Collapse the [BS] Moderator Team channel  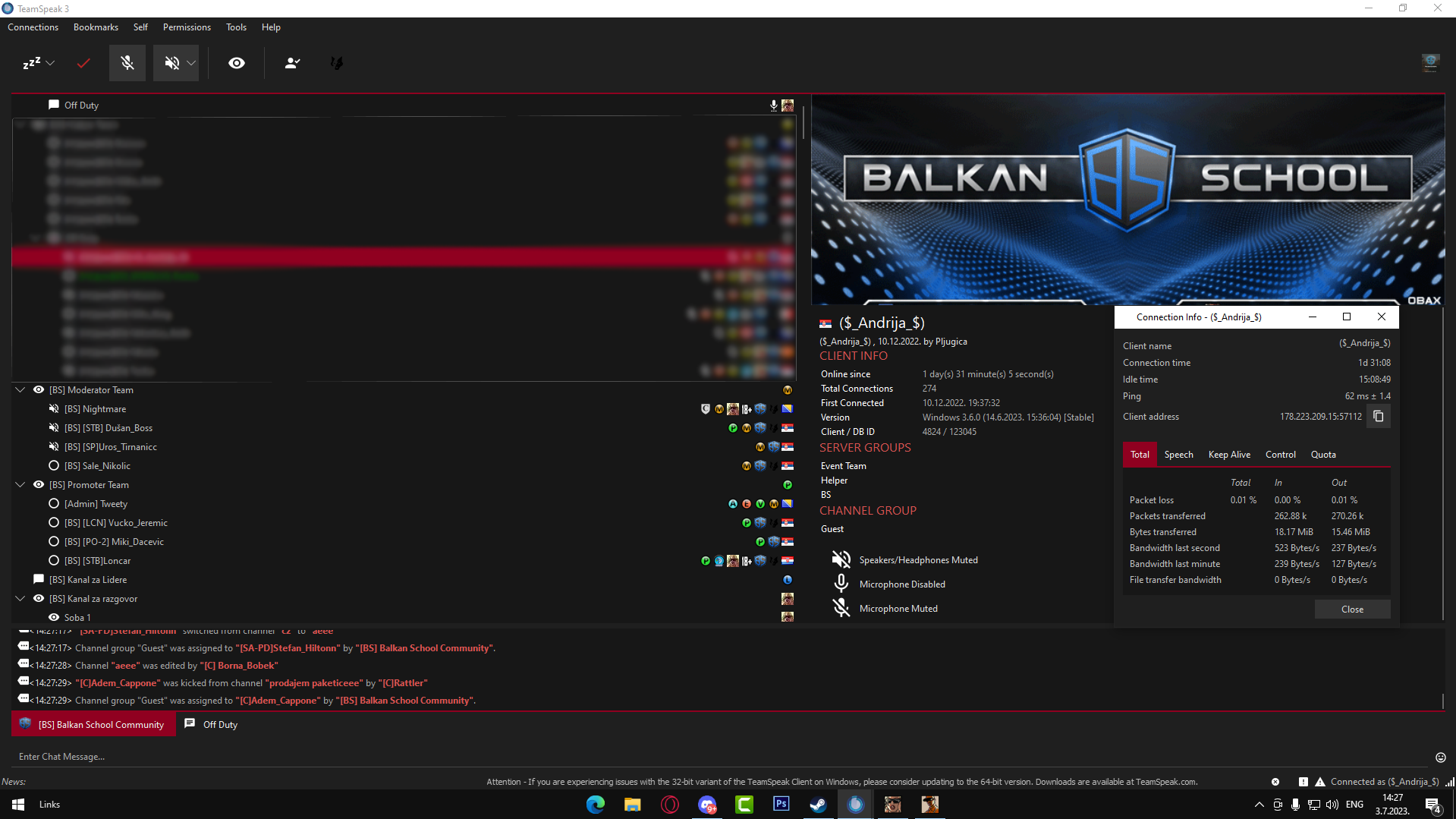coord(20,390)
